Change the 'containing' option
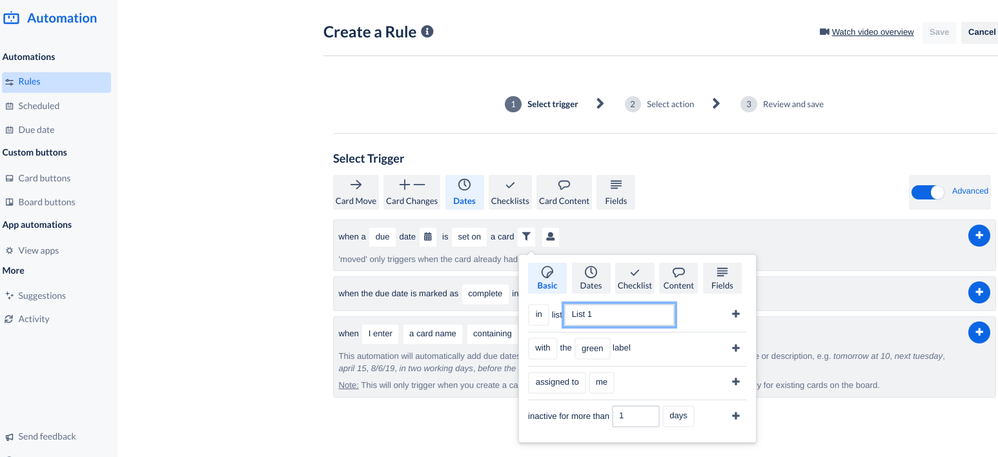The height and width of the screenshot is (457, 998). (492, 334)
